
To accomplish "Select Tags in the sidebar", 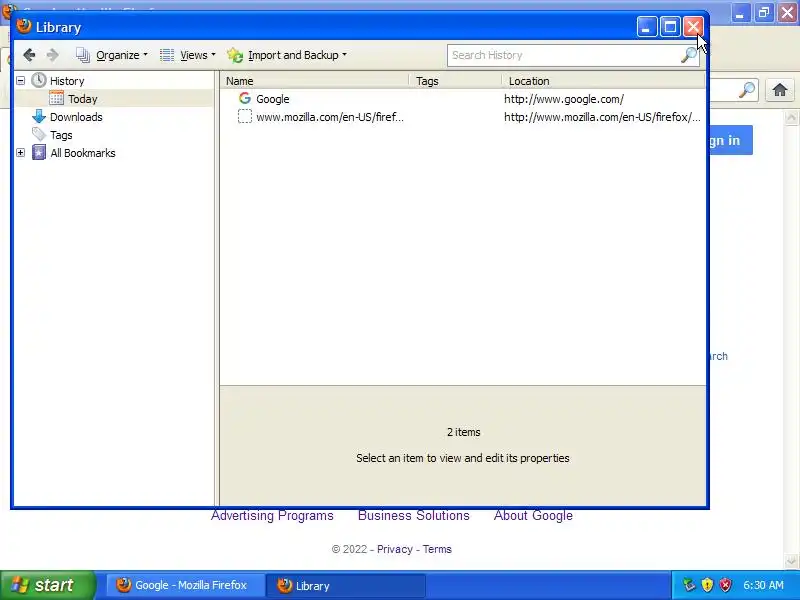I will pyautogui.click(x=61, y=135).
